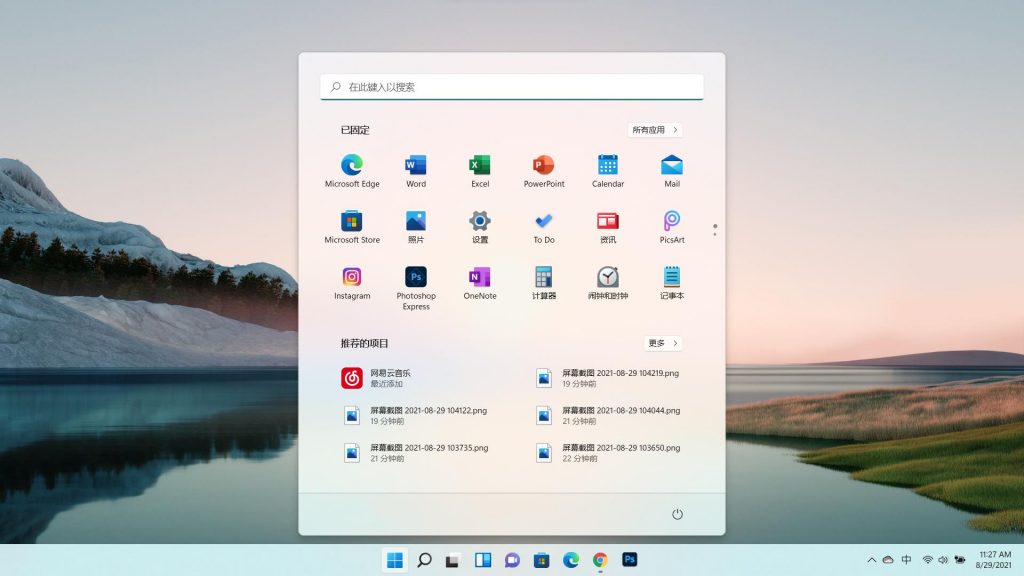Go to next pinned apps page dot
The width and height of the screenshot is (1024, 576).
tap(715, 234)
